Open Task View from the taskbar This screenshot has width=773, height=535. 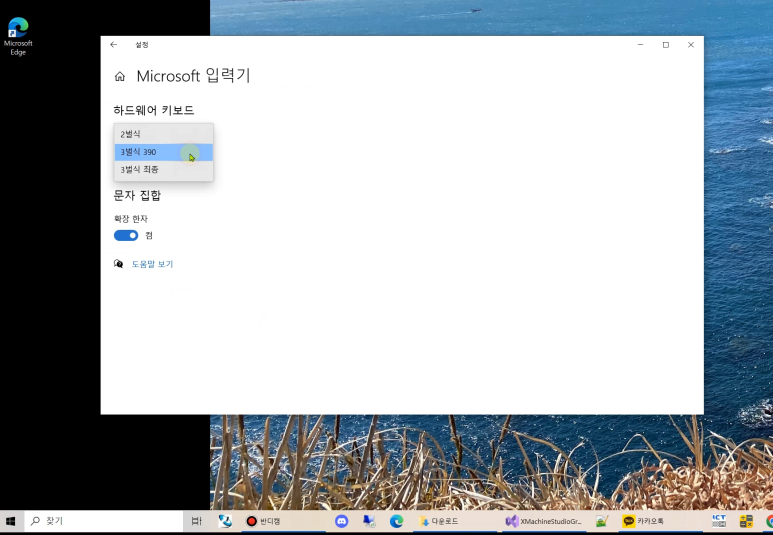[196, 521]
